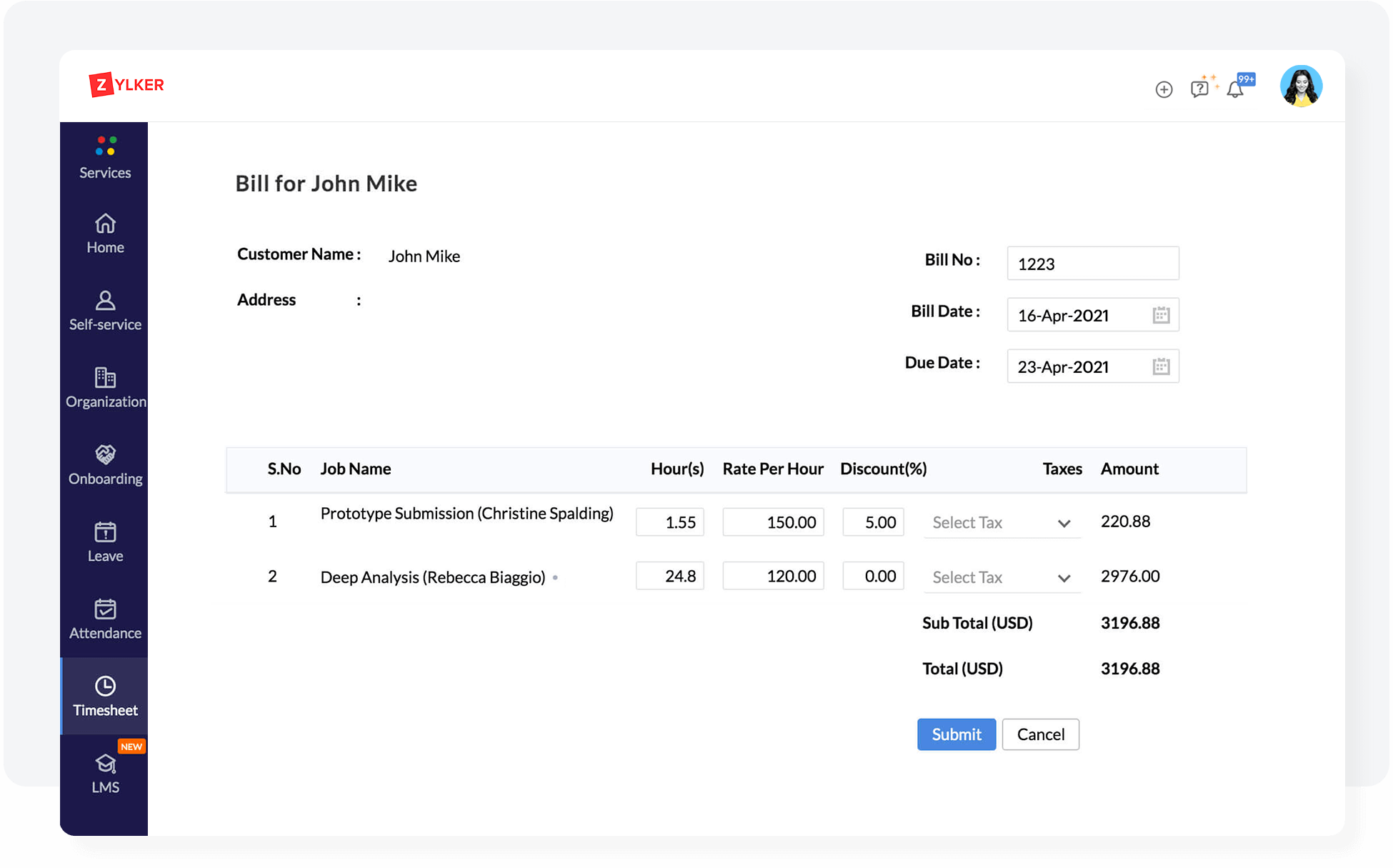Open the Due Date calendar picker
Screen dimensions: 1393x868
[x=1161, y=366]
